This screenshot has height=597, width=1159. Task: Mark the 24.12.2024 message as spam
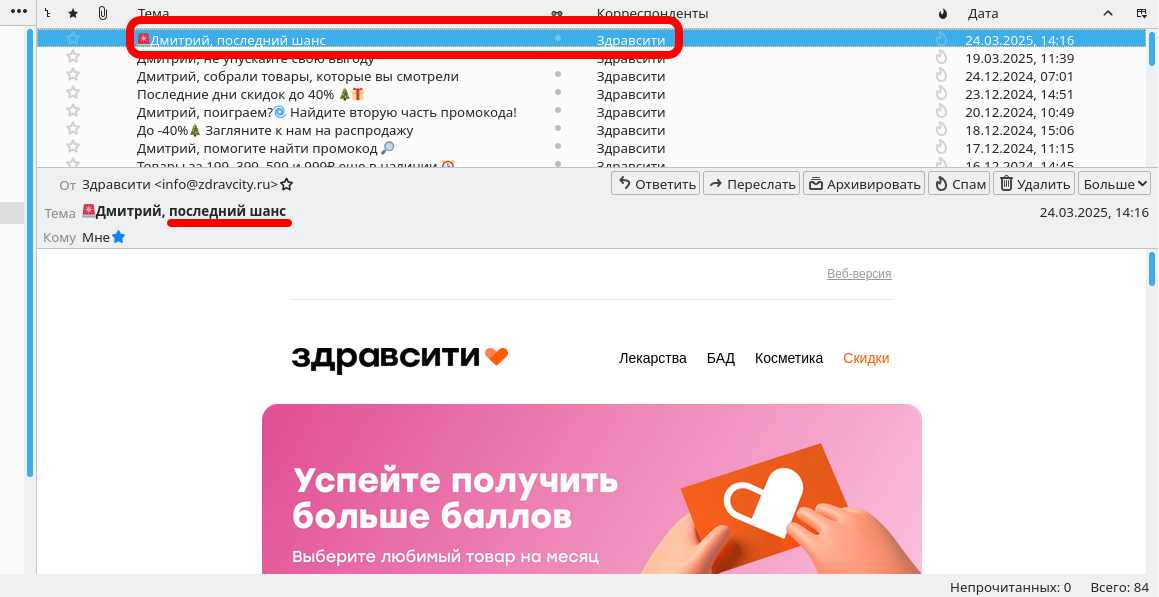tap(942, 75)
